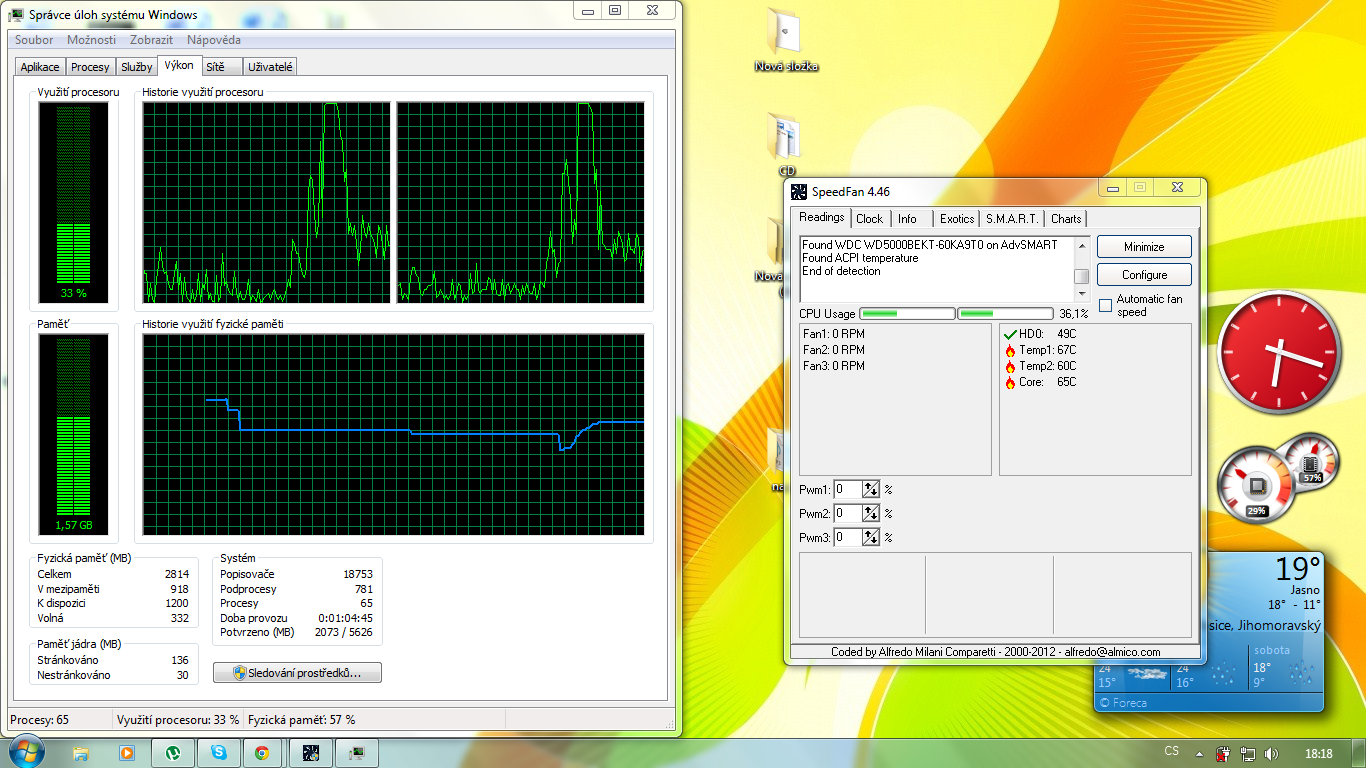This screenshot has height=768, width=1366.
Task: Open the S.M.A.R.T. tab in SpeedFan
Action: pyautogui.click(x=1012, y=219)
